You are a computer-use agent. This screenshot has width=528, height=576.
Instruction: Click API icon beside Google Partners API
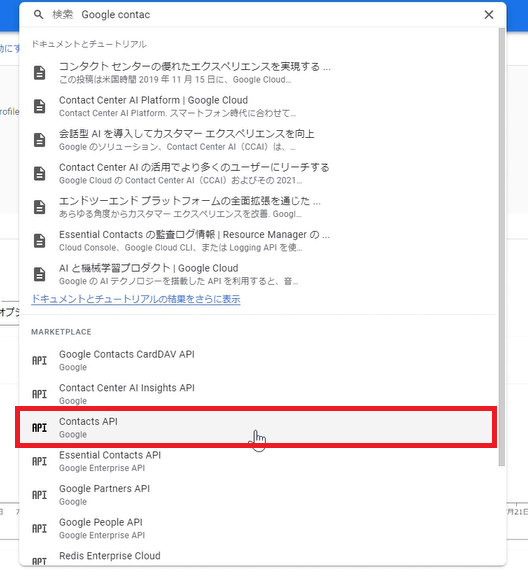(x=40, y=495)
